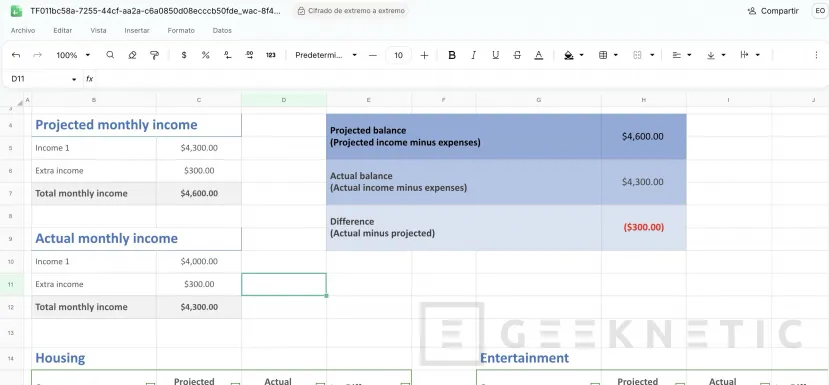The width and height of the screenshot is (829, 385).
Task: Click the horizontal align icon
Action: click(x=676, y=55)
